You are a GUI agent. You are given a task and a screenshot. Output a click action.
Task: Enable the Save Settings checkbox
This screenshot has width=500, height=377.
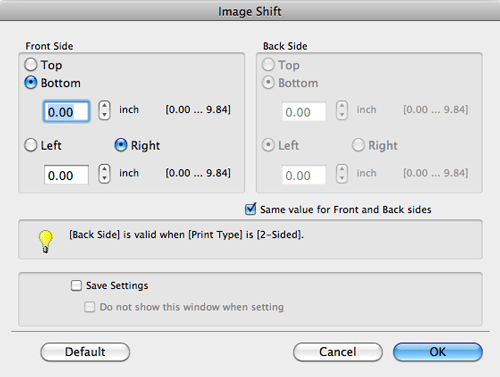click(76, 285)
